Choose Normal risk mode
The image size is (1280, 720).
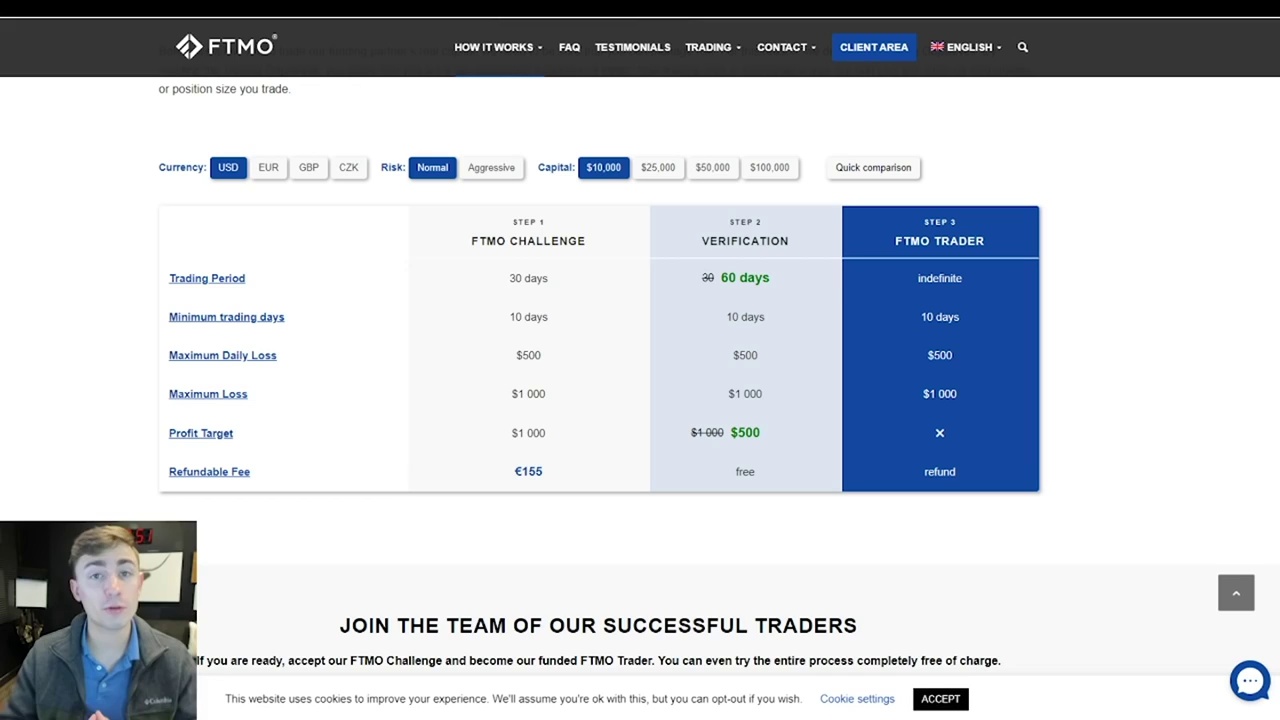click(432, 168)
